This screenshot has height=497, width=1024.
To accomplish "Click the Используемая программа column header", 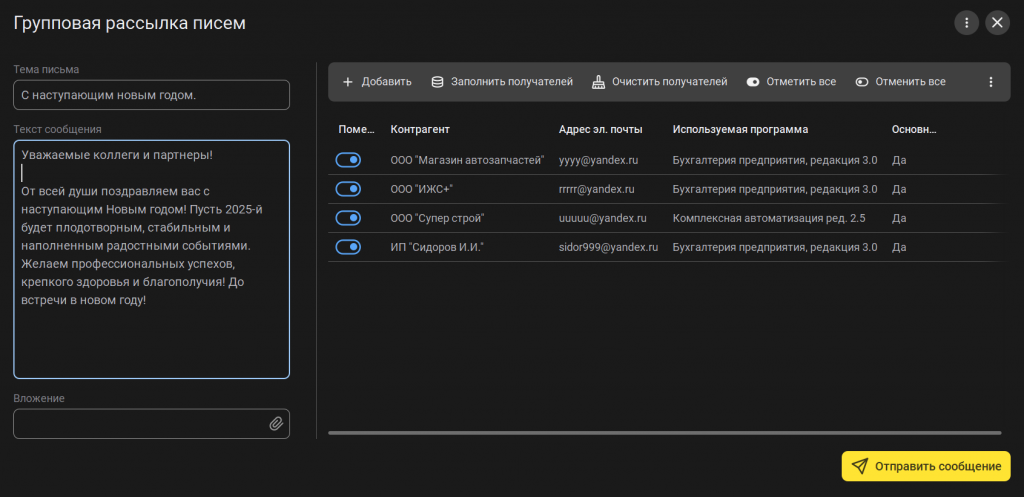I will (741, 129).
